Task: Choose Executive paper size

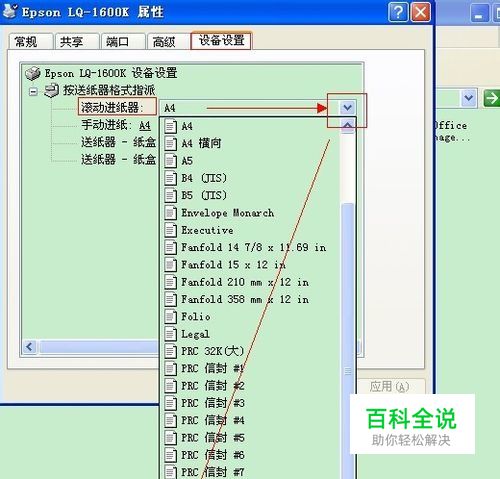Action: (251, 230)
